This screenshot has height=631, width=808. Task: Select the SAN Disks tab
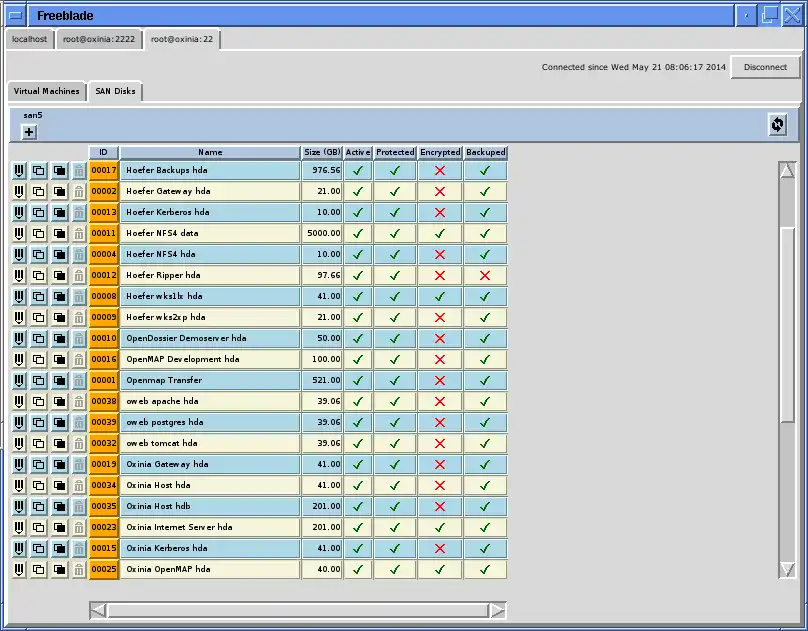[115, 91]
